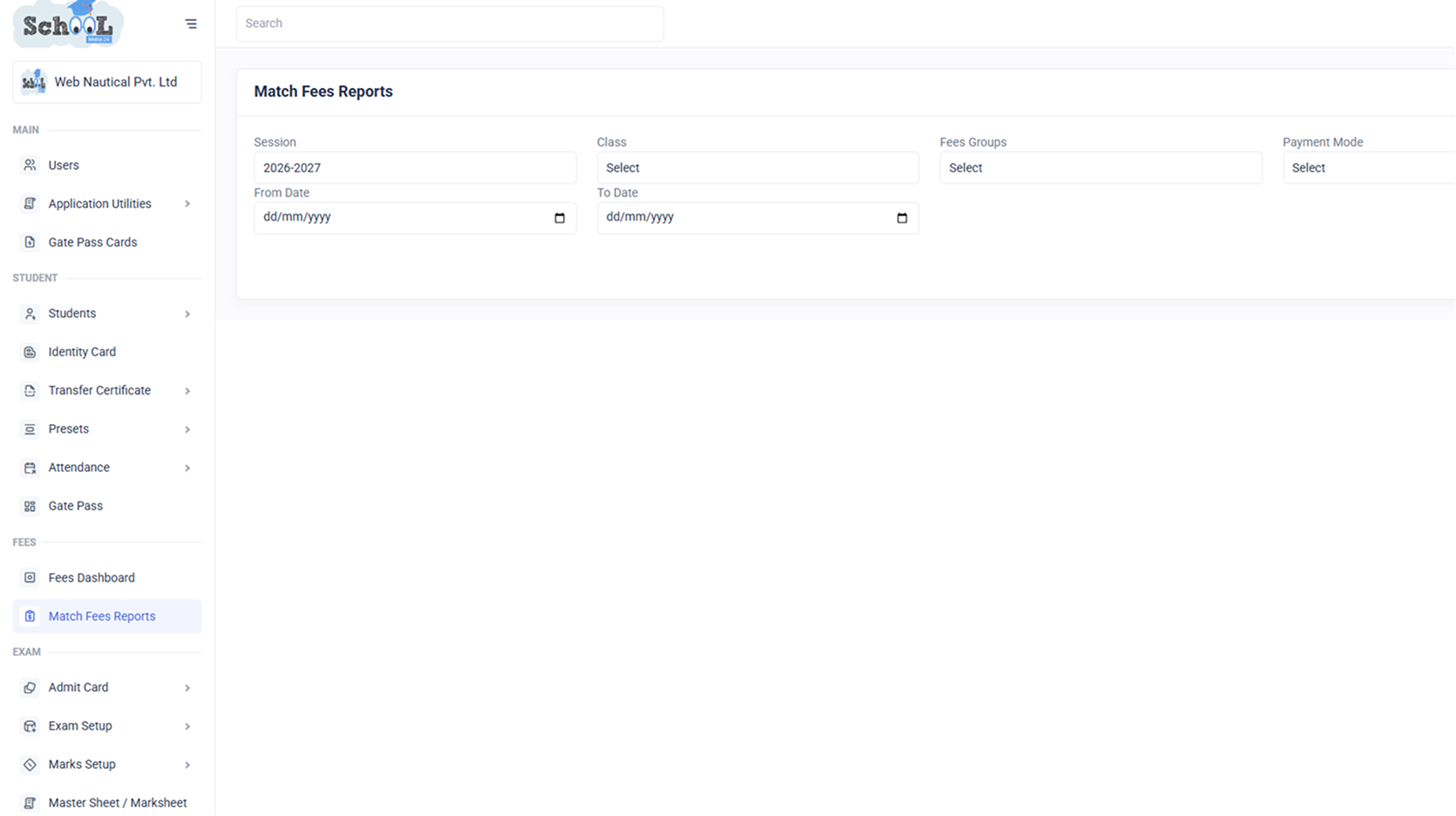The height and width of the screenshot is (816, 1456).
Task: Open the Fees Groups dropdown
Action: [1100, 168]
